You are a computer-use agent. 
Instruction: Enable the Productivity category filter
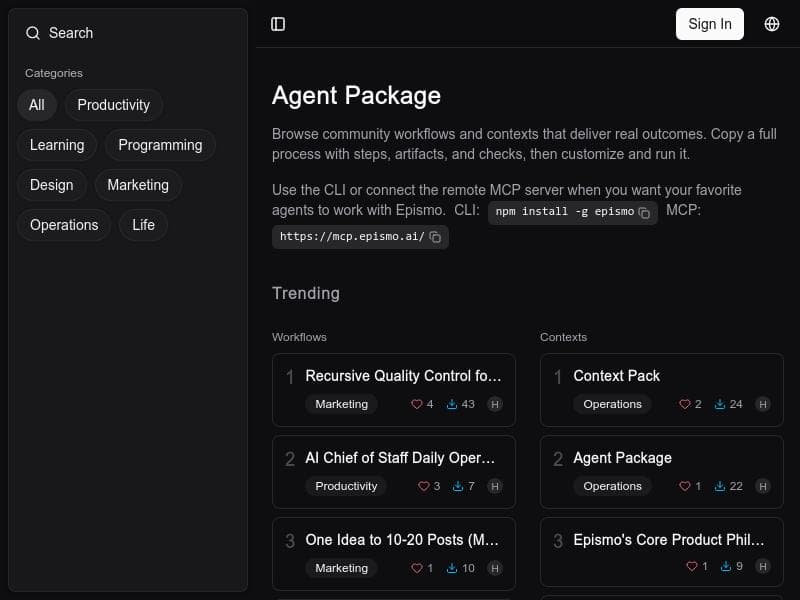tap(113, 105)
